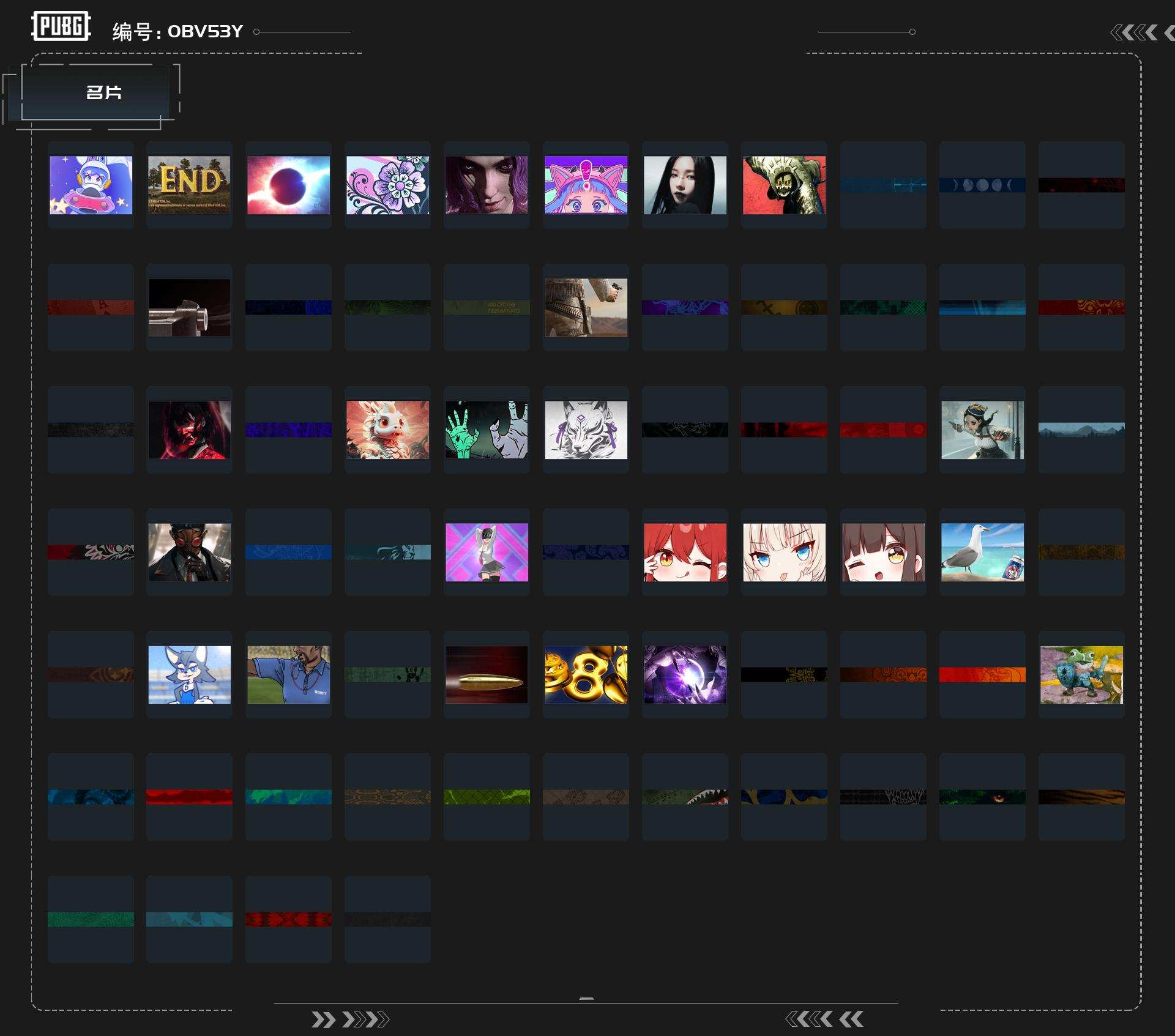Open the running woman illustration nameplate
Viewport: 1175px width, 1036px height.
(982, 430)
